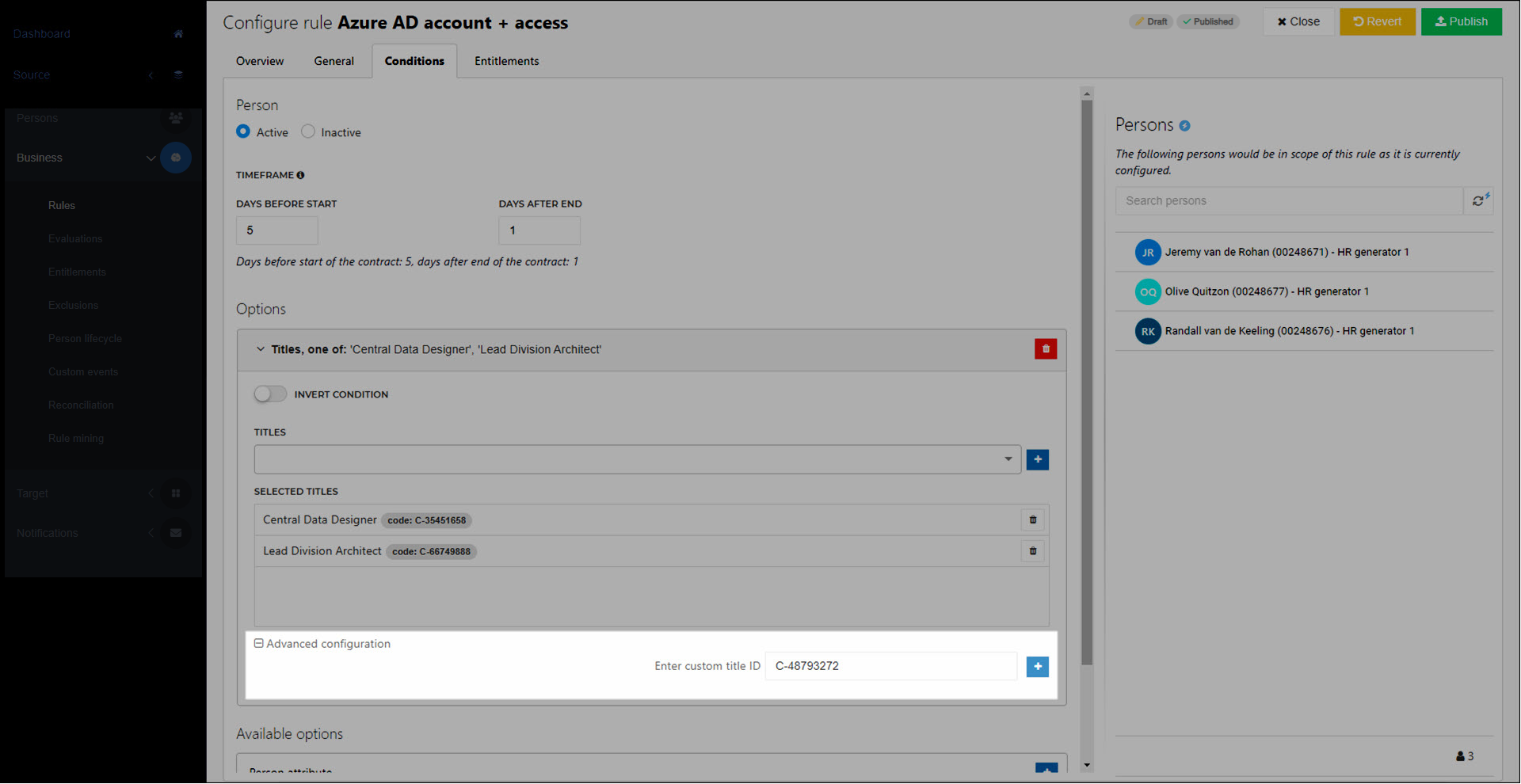The width and height of the screenshot is (1521, 784).
Task: Select Jeremy van de Rohan (00248671) row
Action: (1305, 253)
